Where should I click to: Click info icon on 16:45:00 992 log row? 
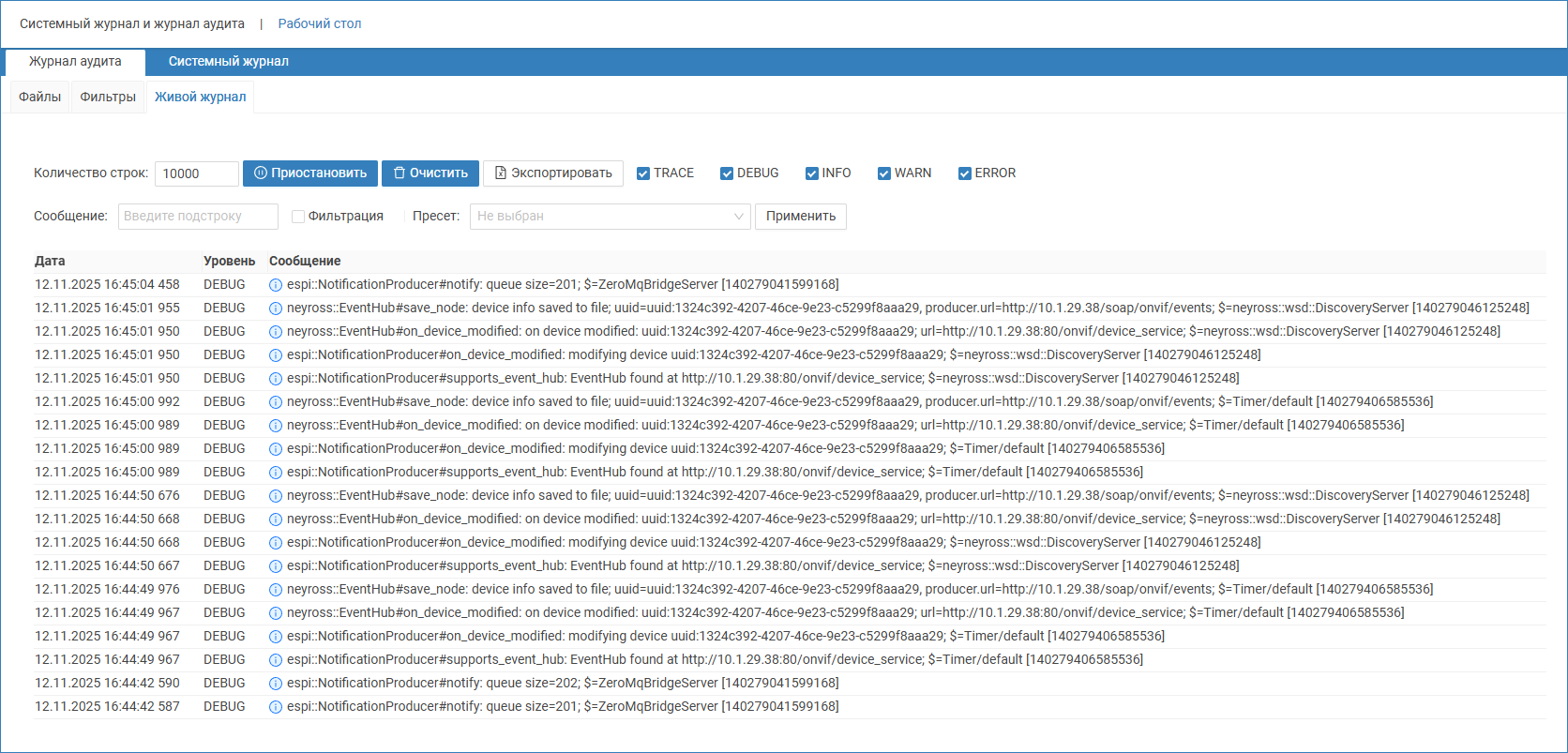click(x=276, y=402)
